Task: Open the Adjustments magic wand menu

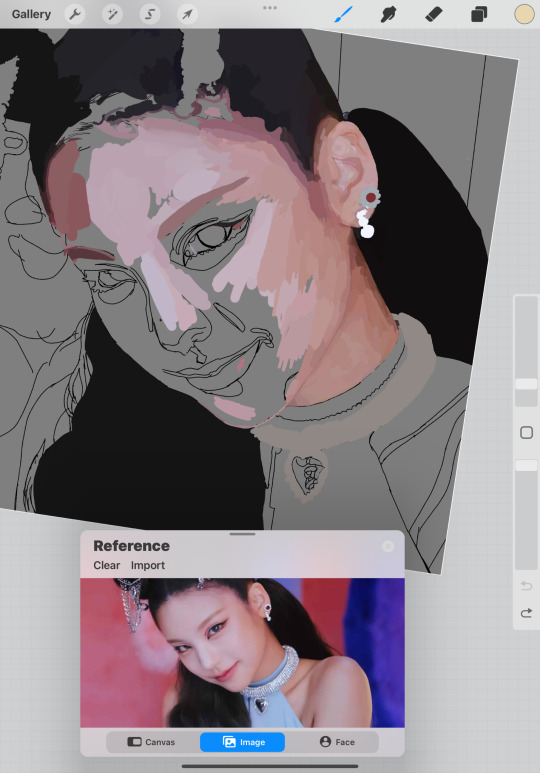Action: 112,14
